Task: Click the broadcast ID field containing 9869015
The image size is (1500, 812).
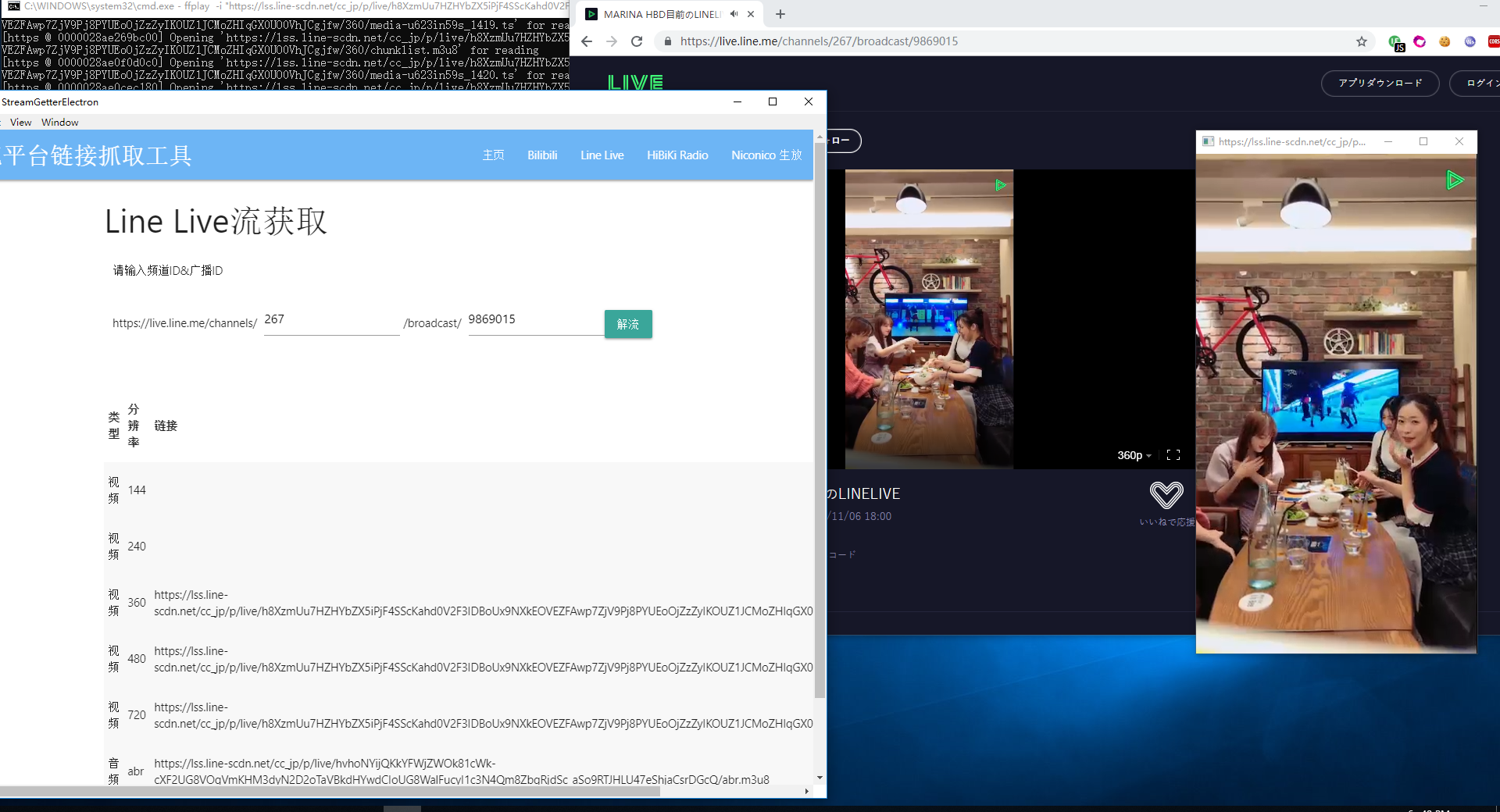Action: pos(535,320)
